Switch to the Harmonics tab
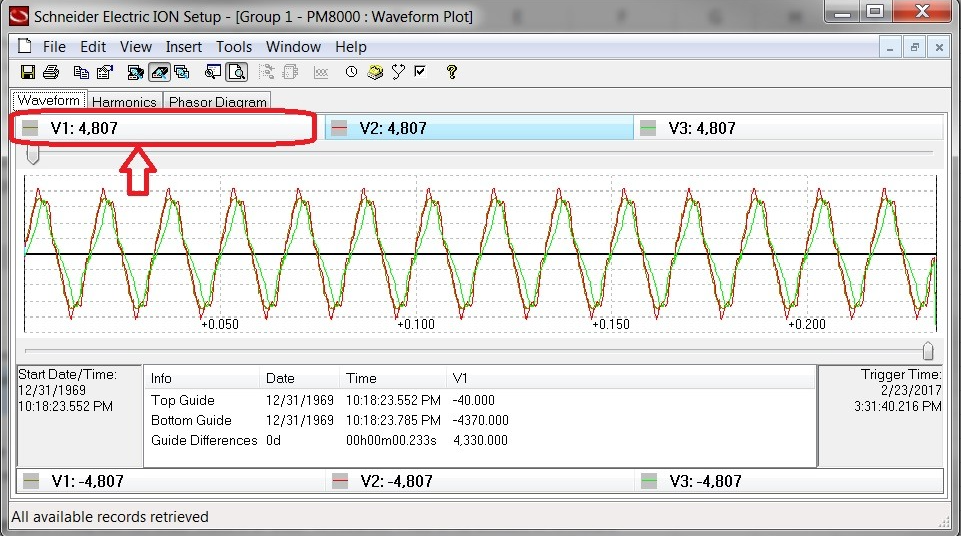Image resolution: width=963 pixels, height=536 pixels. 125,102
